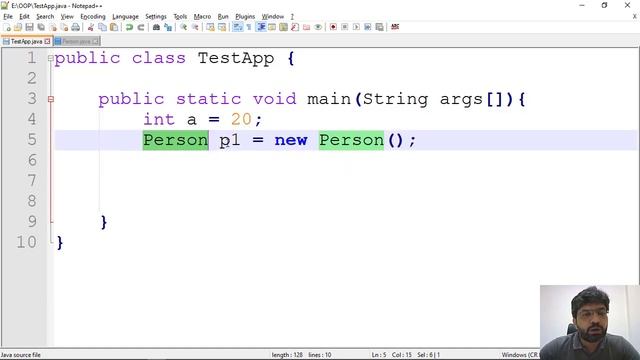This screenshot has width=640, height=360.
Task: Click the X at the menu bar's right end
Action: tap(635, 17)
